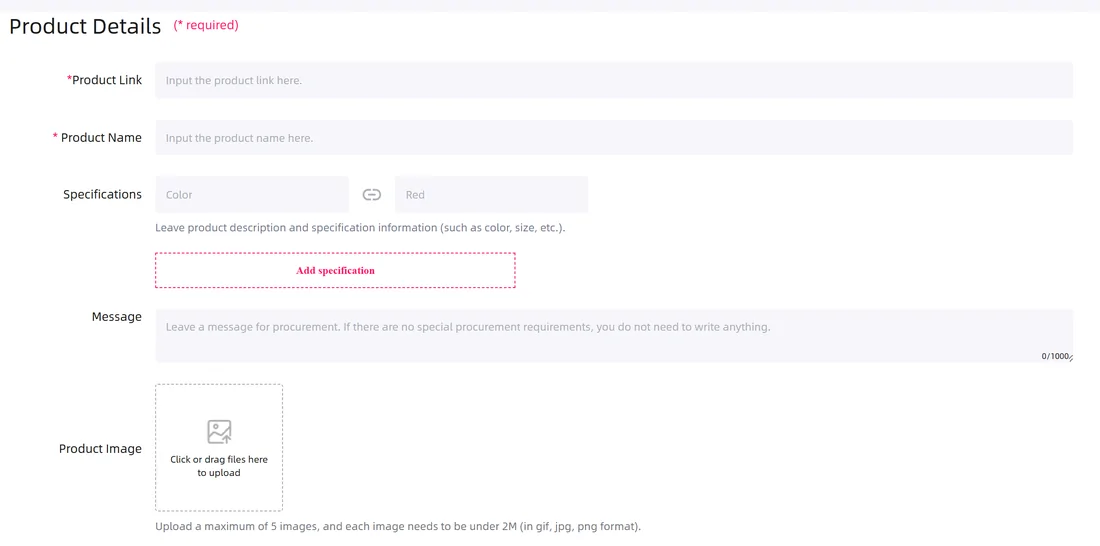Viewport: 1100px width, 546px height.
Task: Focus the Message textarea for procurement
Action: [614, 335]
